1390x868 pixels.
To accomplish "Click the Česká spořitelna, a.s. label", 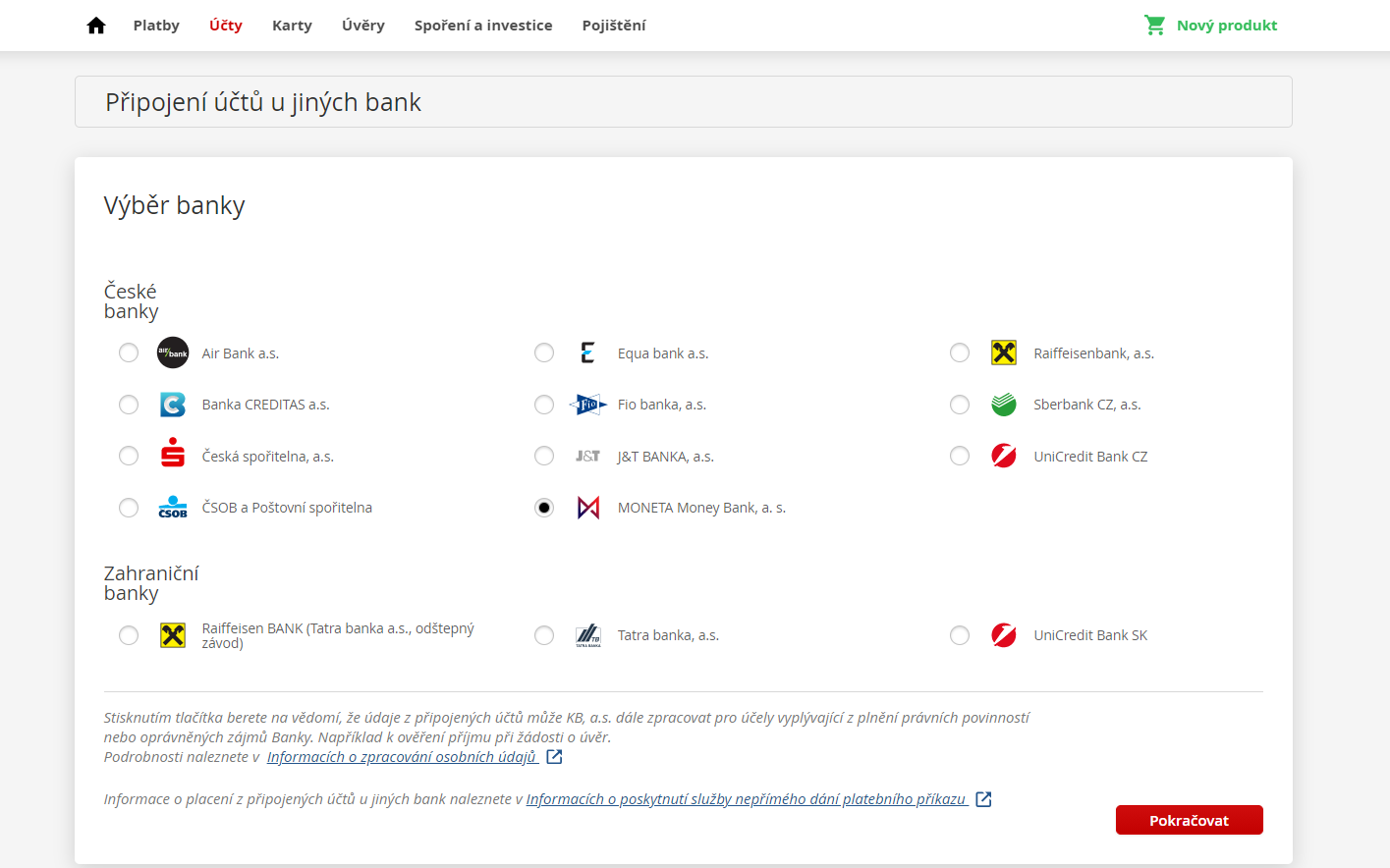I will coord(268,457).
